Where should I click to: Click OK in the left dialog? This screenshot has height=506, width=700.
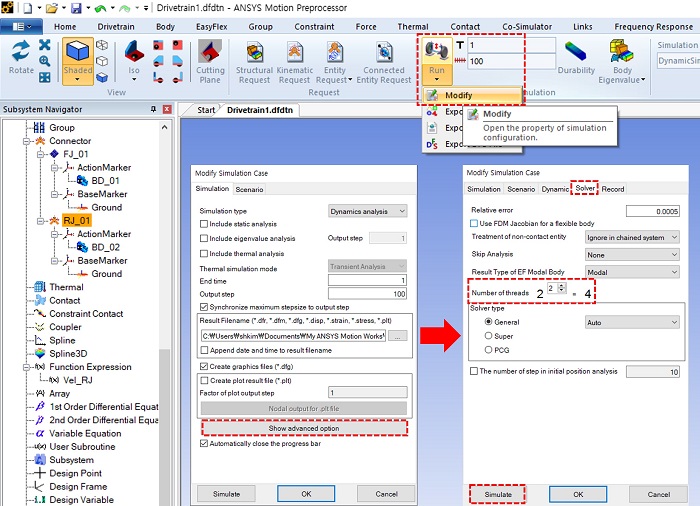click(x=306, y=494)
